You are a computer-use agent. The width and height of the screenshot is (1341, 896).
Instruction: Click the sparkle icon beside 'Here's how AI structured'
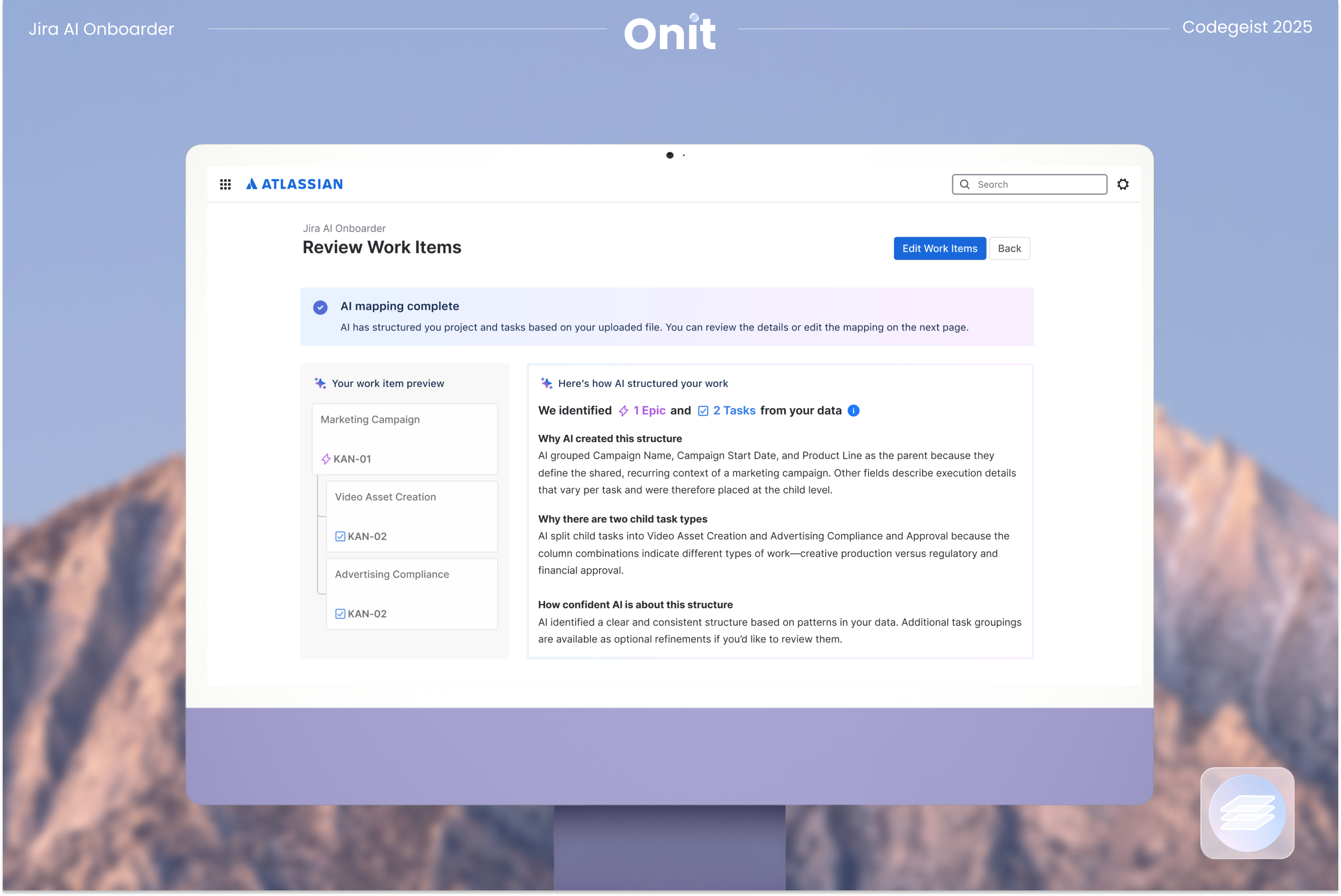coord(546,383)
